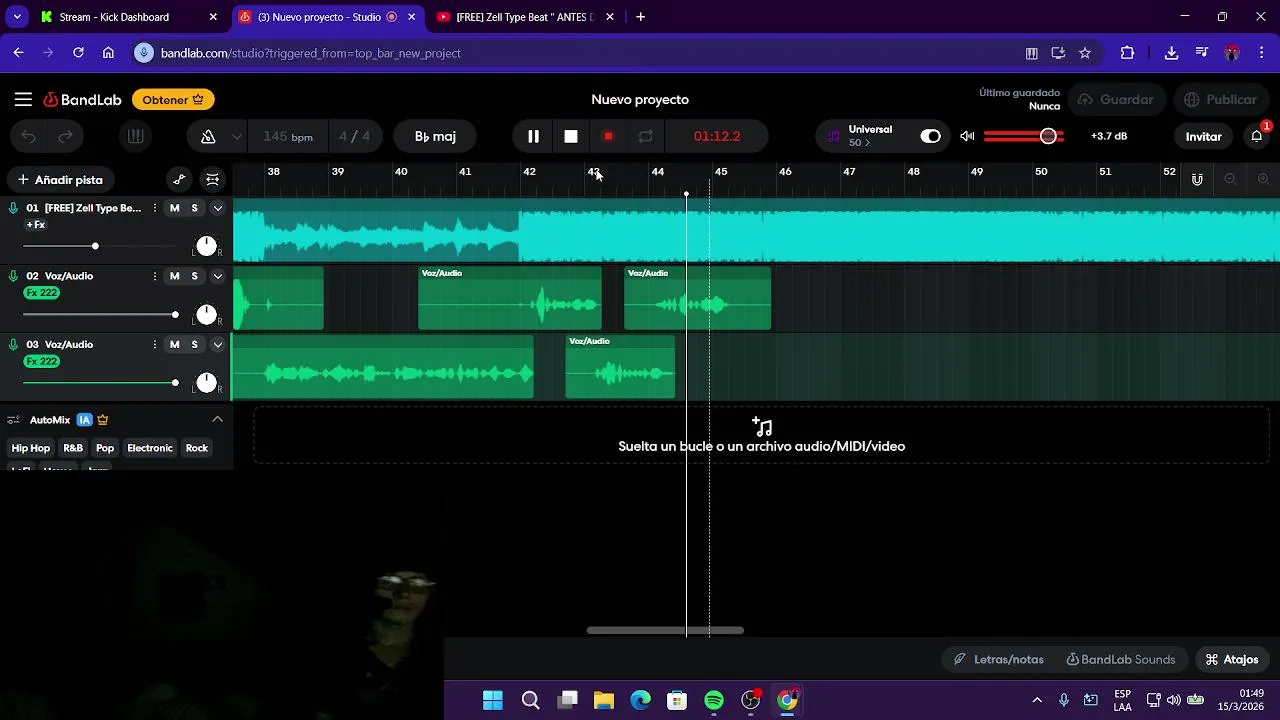Arm track 02 microphone icon

(13, 276)
